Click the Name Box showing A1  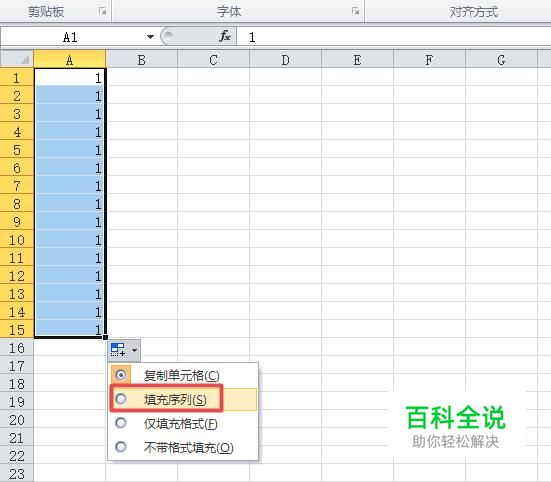pos(70,37)
